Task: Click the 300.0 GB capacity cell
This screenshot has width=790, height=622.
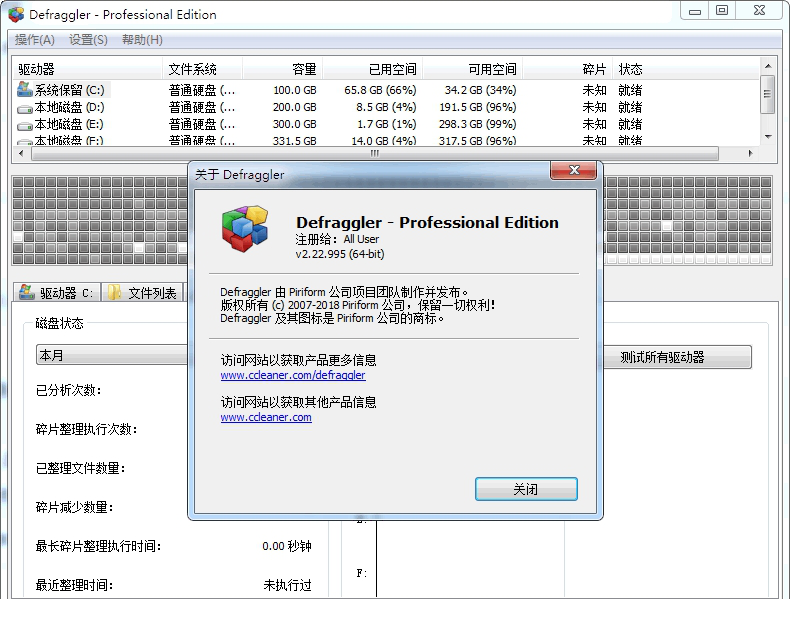Action: [x=295, y=124]
